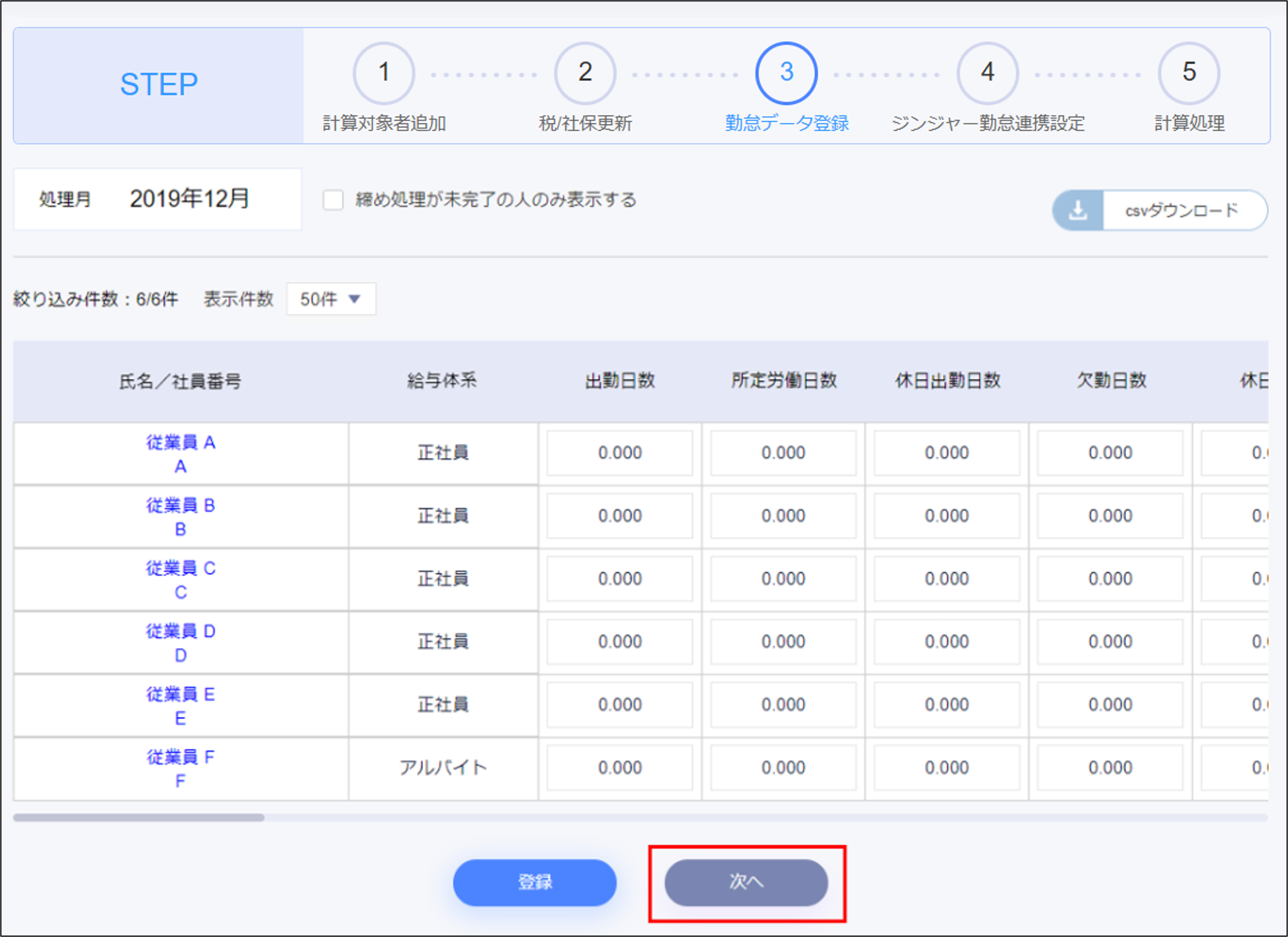
Task: Click 欠勤日数 field for 従業員 E
Action: pyautogui.click(x=1110, y=705)
